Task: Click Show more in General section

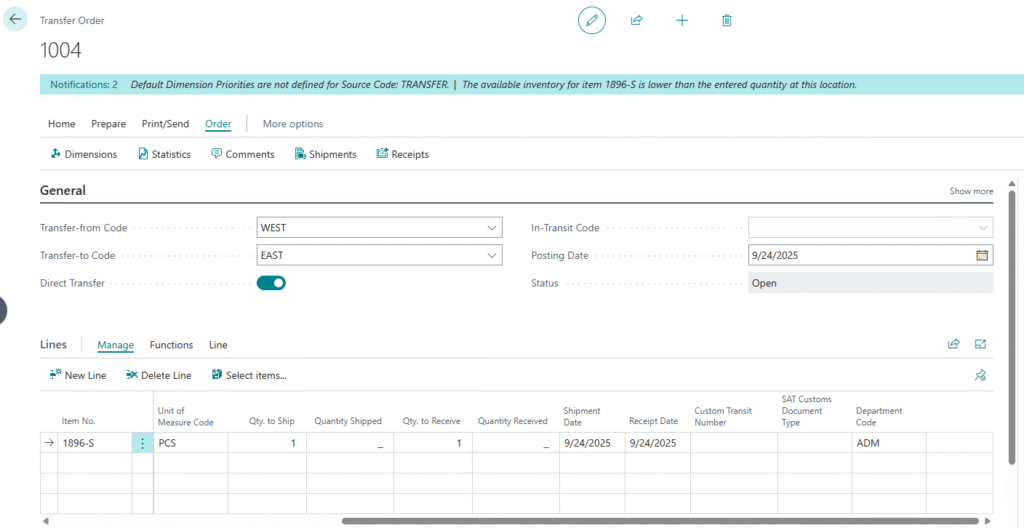Action: pyautogui.click(x=970, y=191)
